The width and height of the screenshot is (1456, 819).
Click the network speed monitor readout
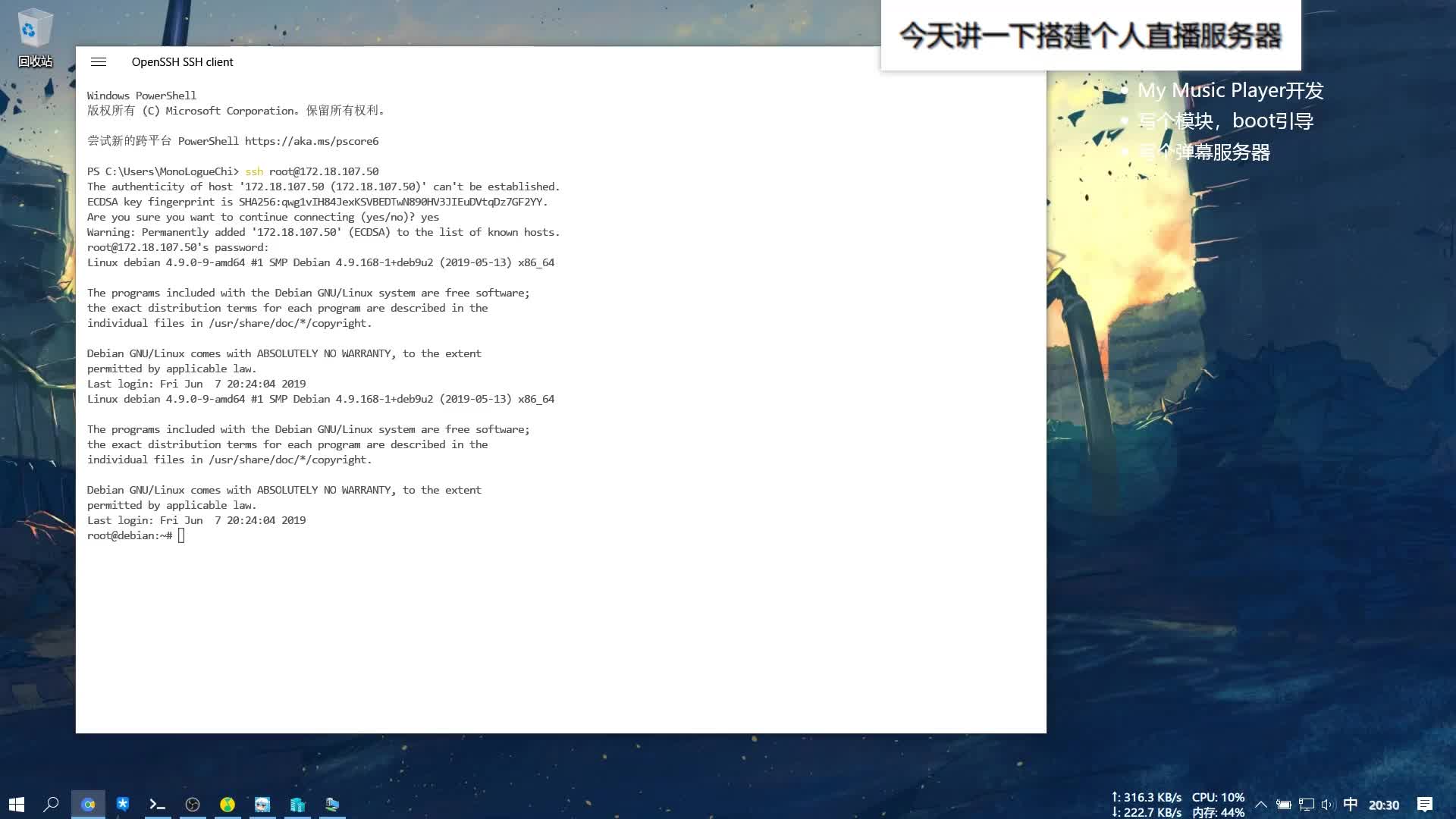click(1146, 805)
